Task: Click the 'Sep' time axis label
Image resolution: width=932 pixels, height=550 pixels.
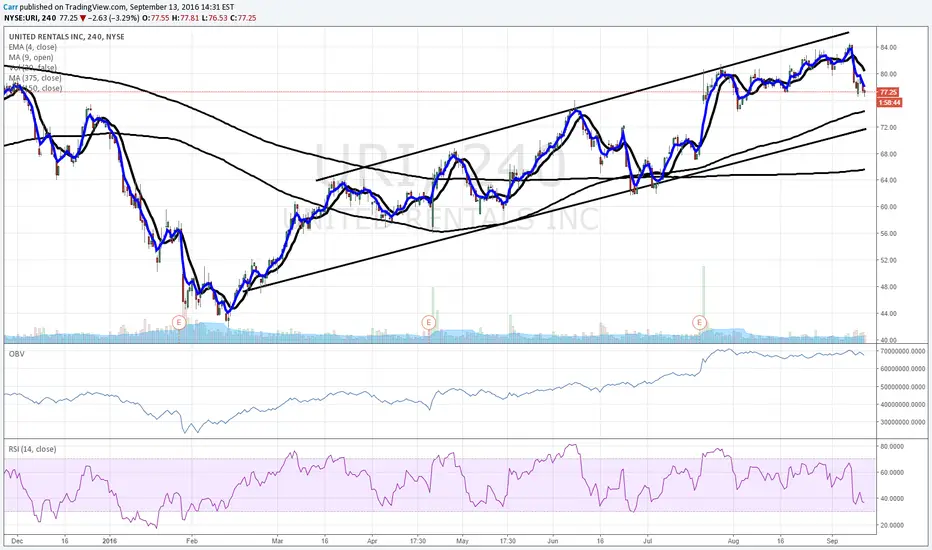Action: tap(832, 542)
